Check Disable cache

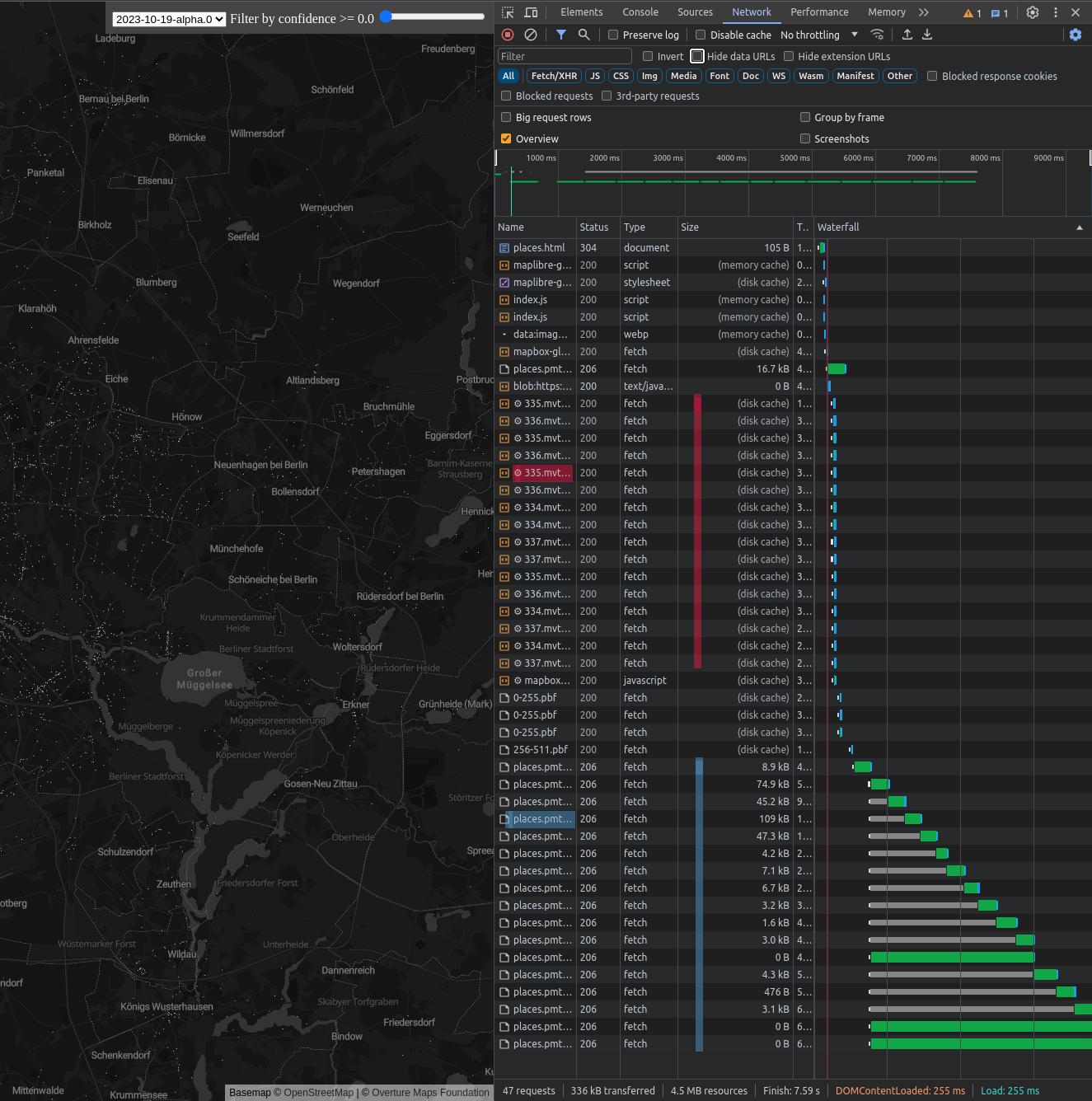[x=700, y=35]
